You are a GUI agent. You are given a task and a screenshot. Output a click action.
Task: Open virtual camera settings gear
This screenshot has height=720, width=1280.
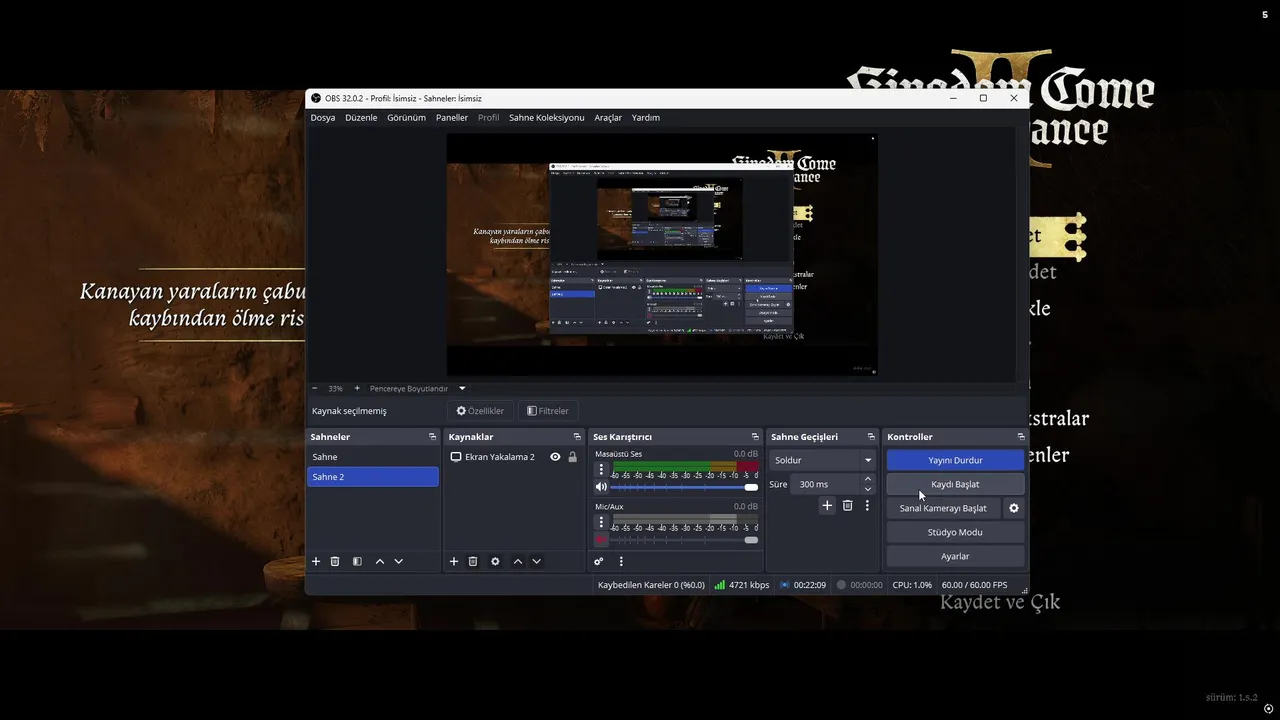click(x=1014, y=508)
